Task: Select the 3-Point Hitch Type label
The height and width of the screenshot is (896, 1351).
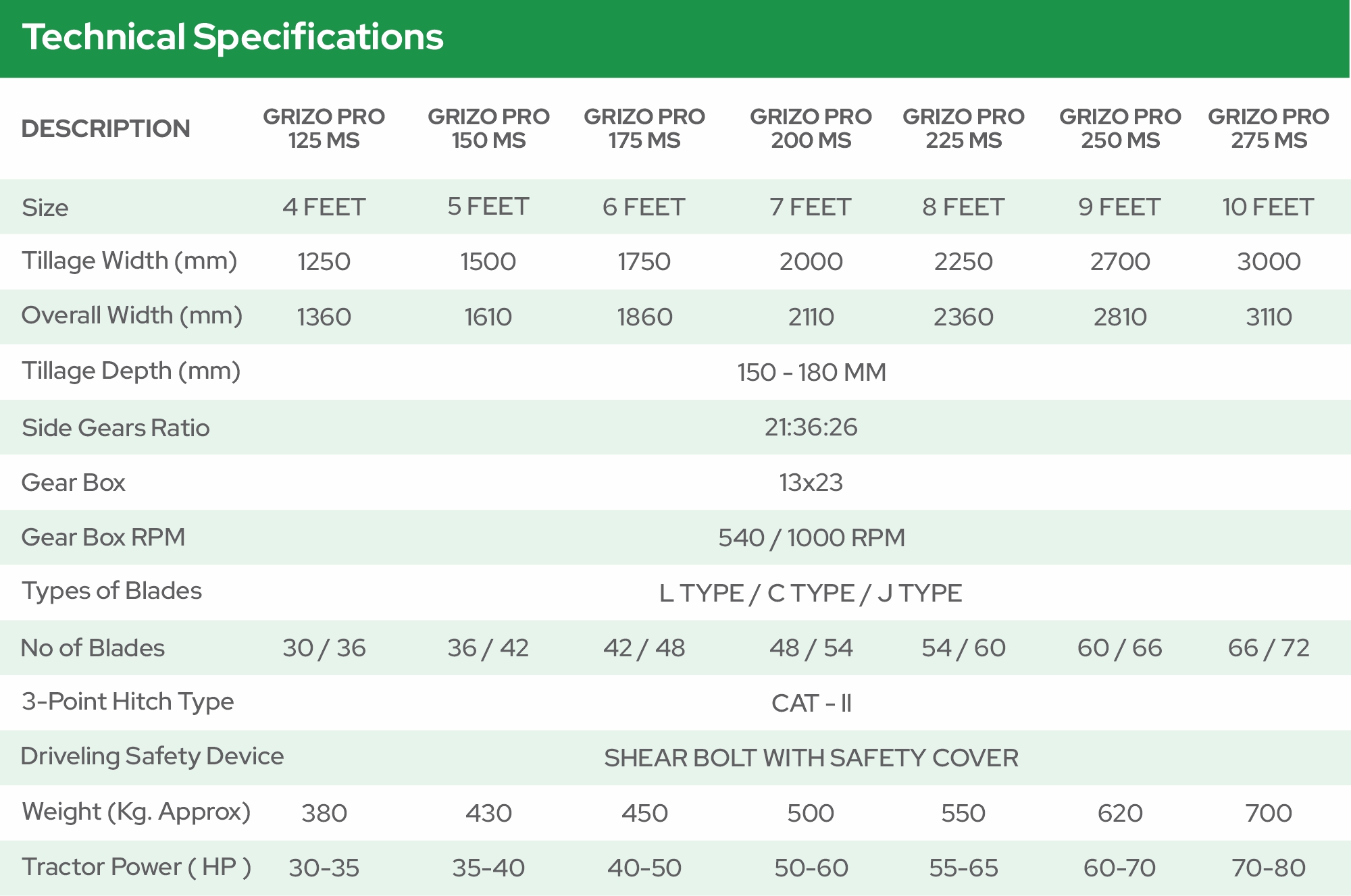Action: (128, 702)
